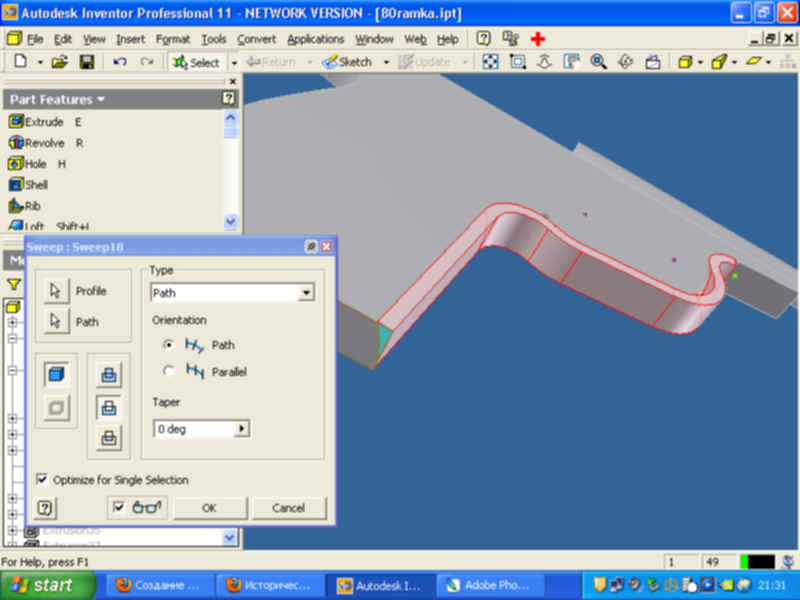Click the black color swatch in status bar
Screen dimensions: 800x600
click(761, 562)
